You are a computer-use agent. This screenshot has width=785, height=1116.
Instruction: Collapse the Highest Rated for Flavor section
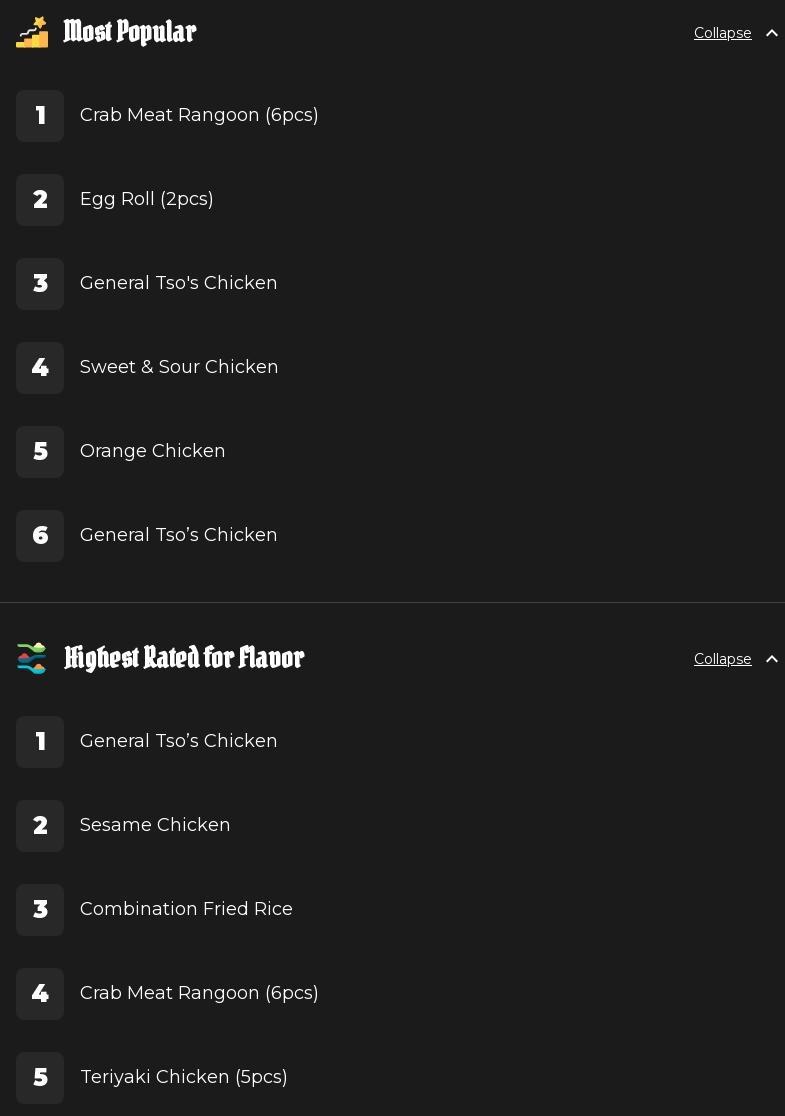722,659
